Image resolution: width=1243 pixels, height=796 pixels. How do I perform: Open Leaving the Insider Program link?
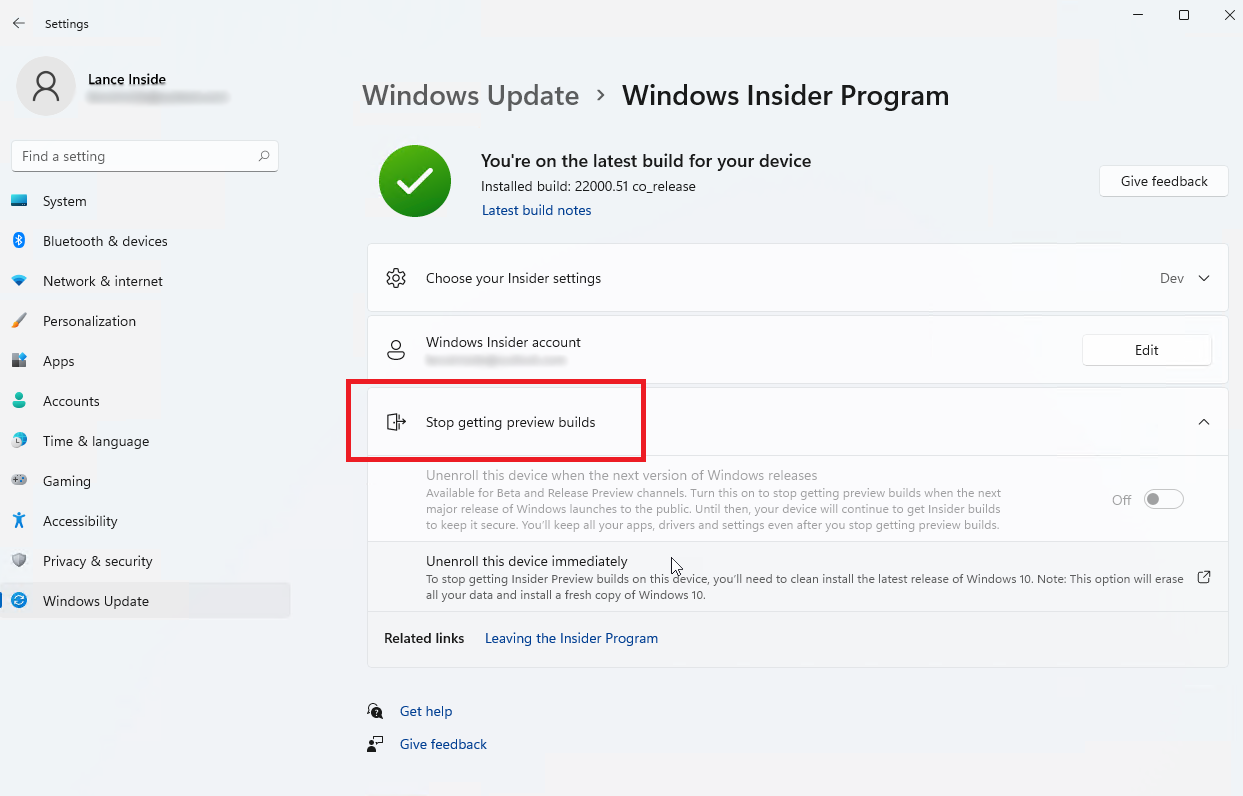[x=571, y=638]
